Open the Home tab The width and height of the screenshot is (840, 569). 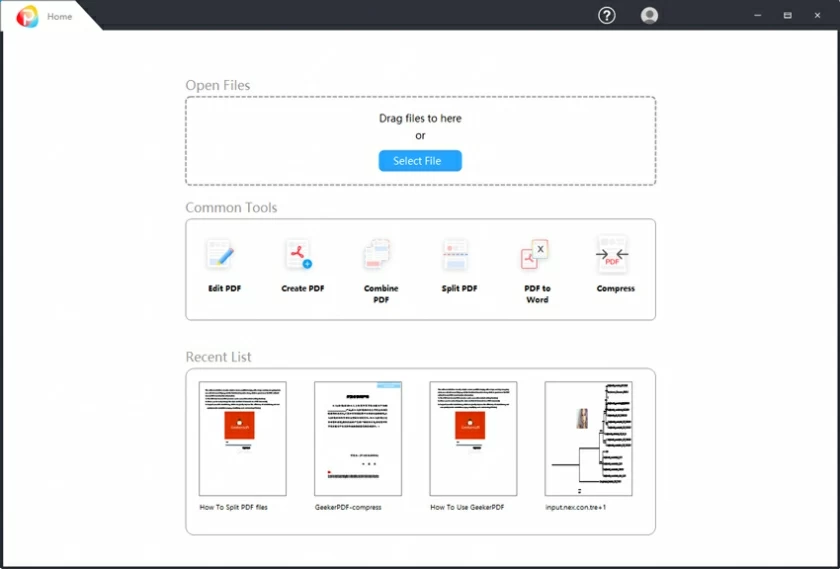(59, 17)
